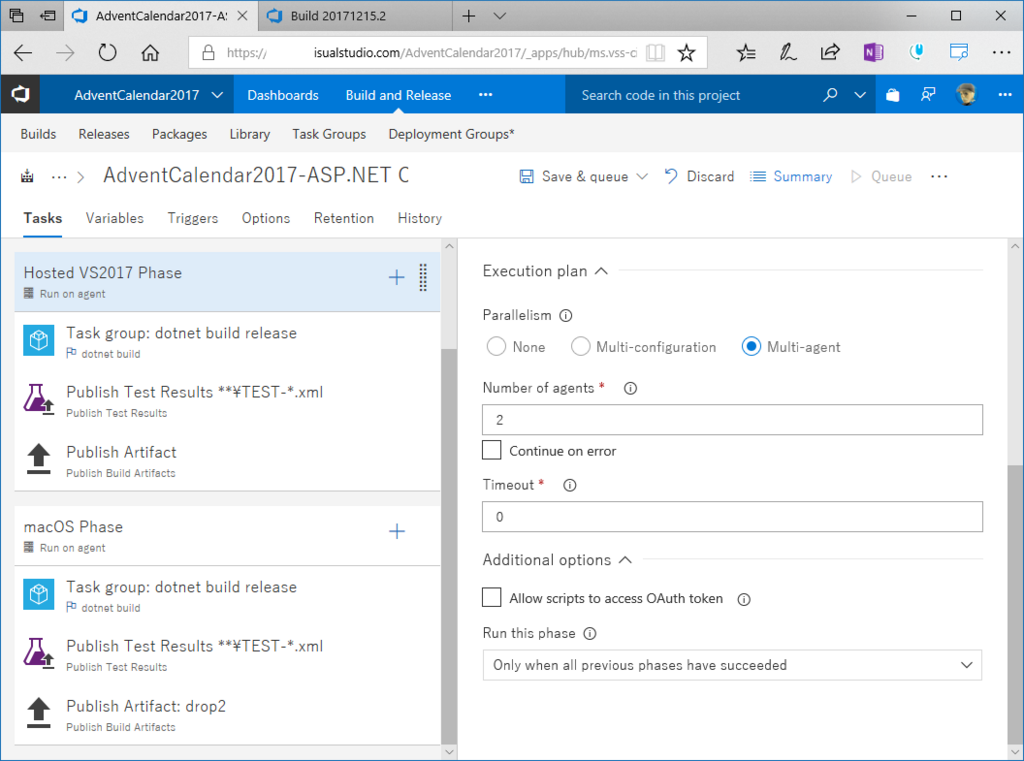Click task list scrollbar down arrow
Viewport: 1024px width, 761px height.
(x=449, y=752)
